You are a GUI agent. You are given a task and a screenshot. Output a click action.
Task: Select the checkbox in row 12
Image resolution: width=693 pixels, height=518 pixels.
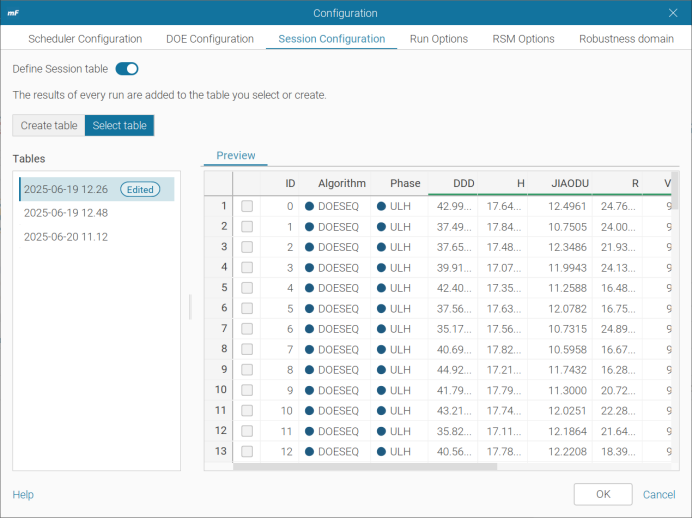247,431
